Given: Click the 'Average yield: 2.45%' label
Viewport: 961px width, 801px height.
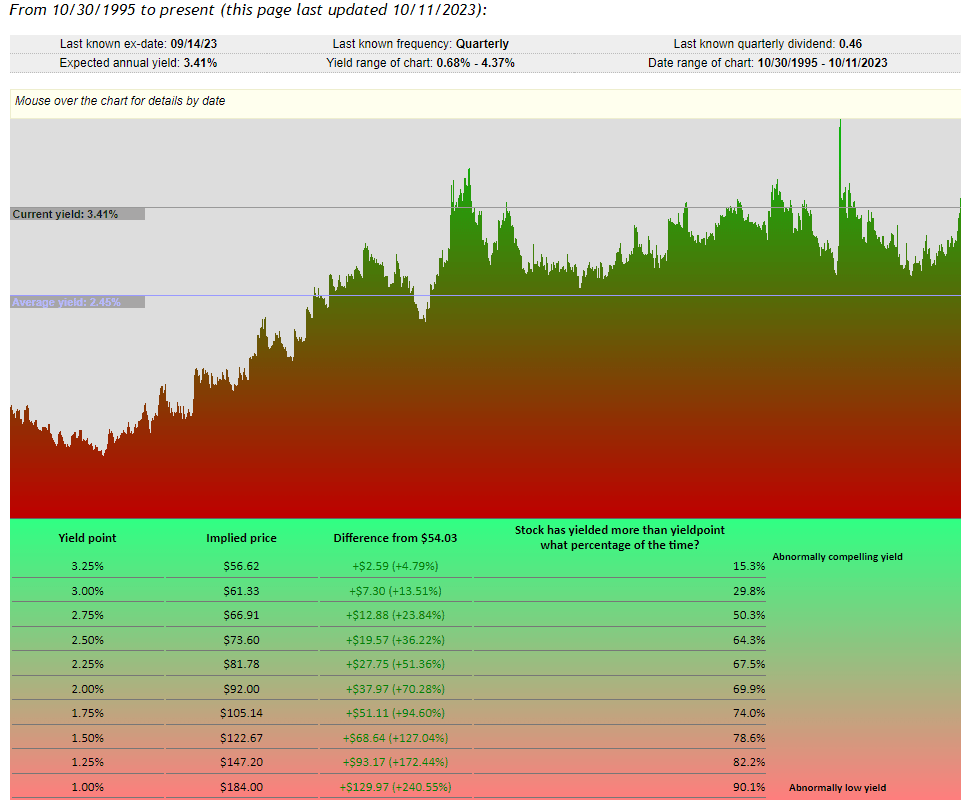Looking at the screenshot, I should [78, 302].
